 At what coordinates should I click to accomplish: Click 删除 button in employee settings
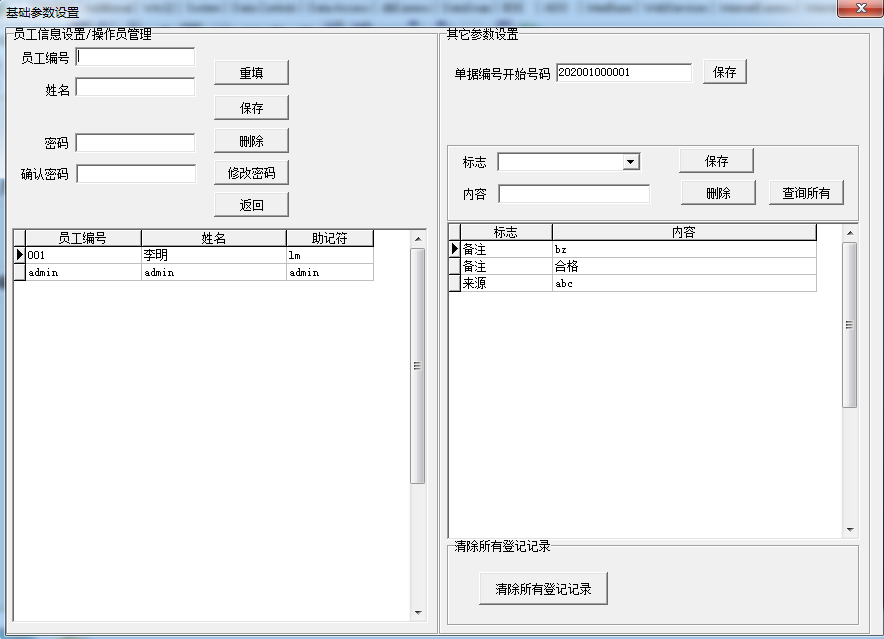pos(251,140)
